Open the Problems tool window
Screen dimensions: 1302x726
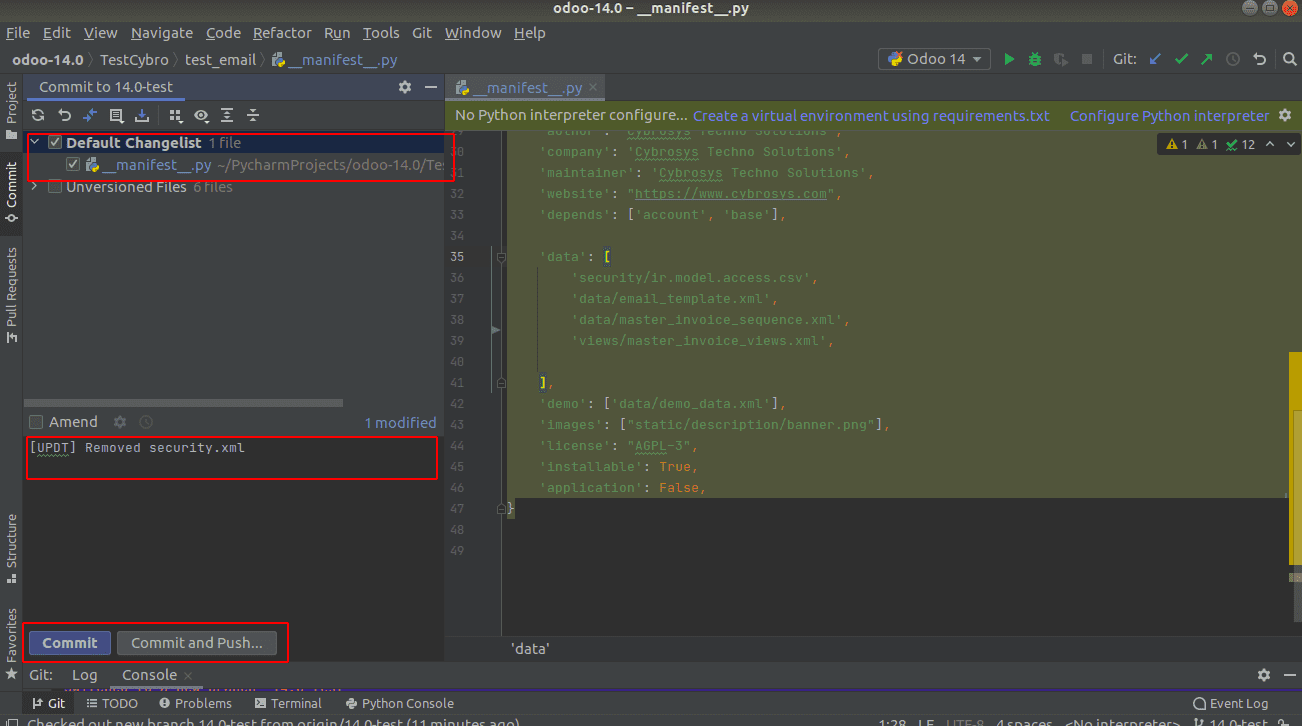[x=194, y=703]
